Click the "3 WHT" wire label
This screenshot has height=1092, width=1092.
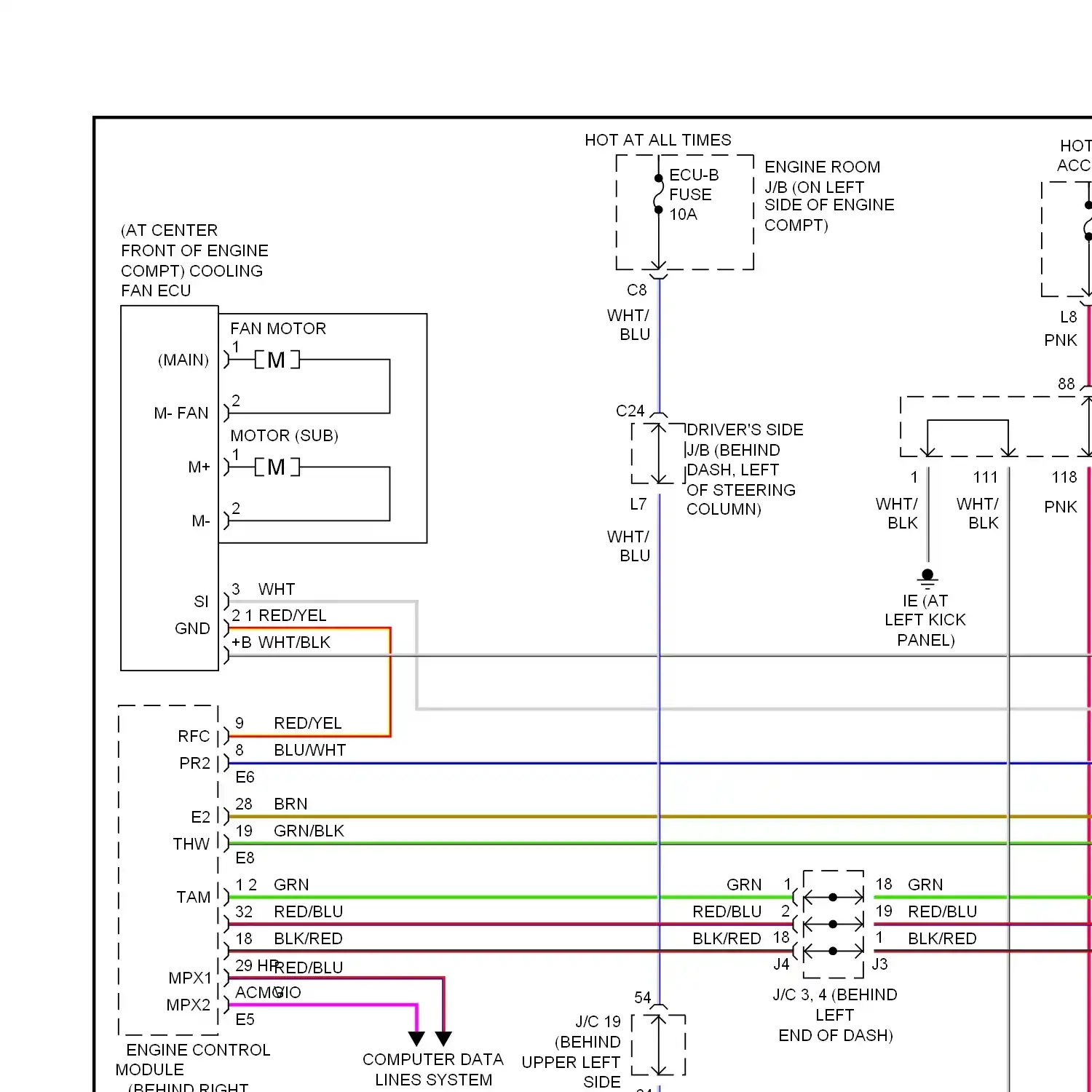coord(264,589)
